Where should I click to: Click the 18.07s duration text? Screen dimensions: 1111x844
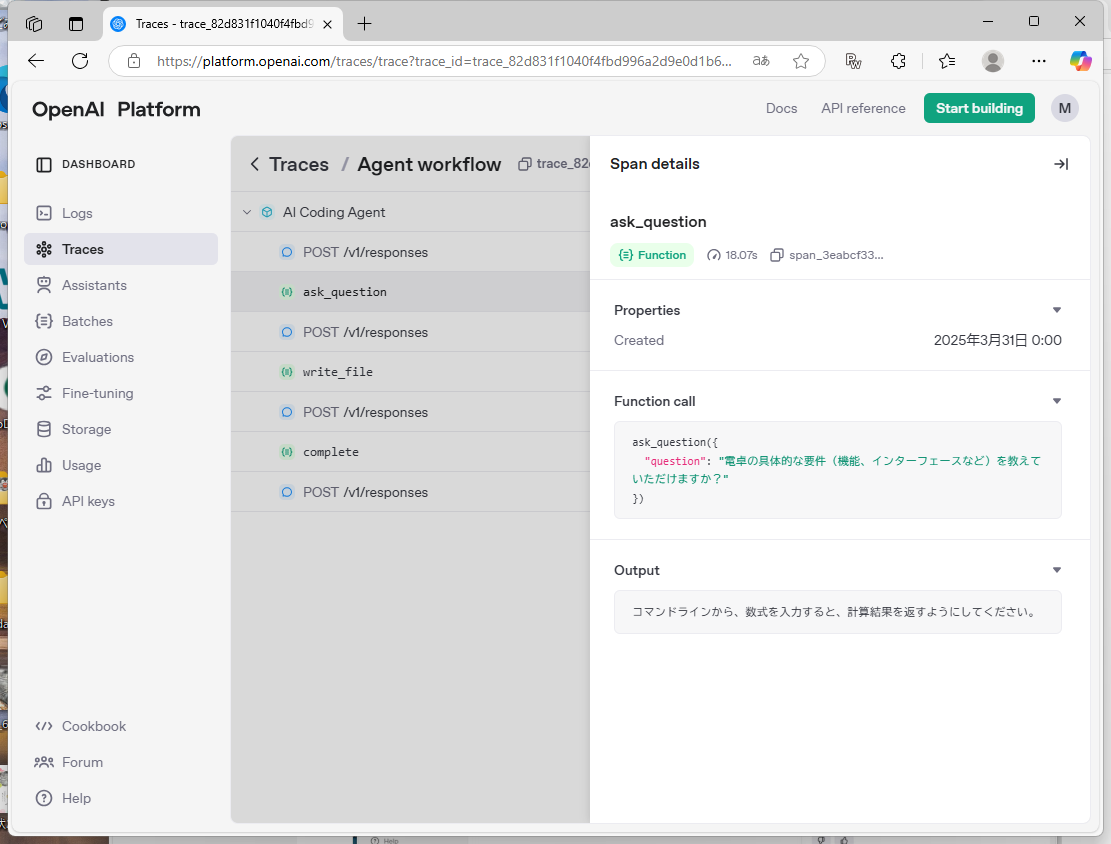point(741,255)
